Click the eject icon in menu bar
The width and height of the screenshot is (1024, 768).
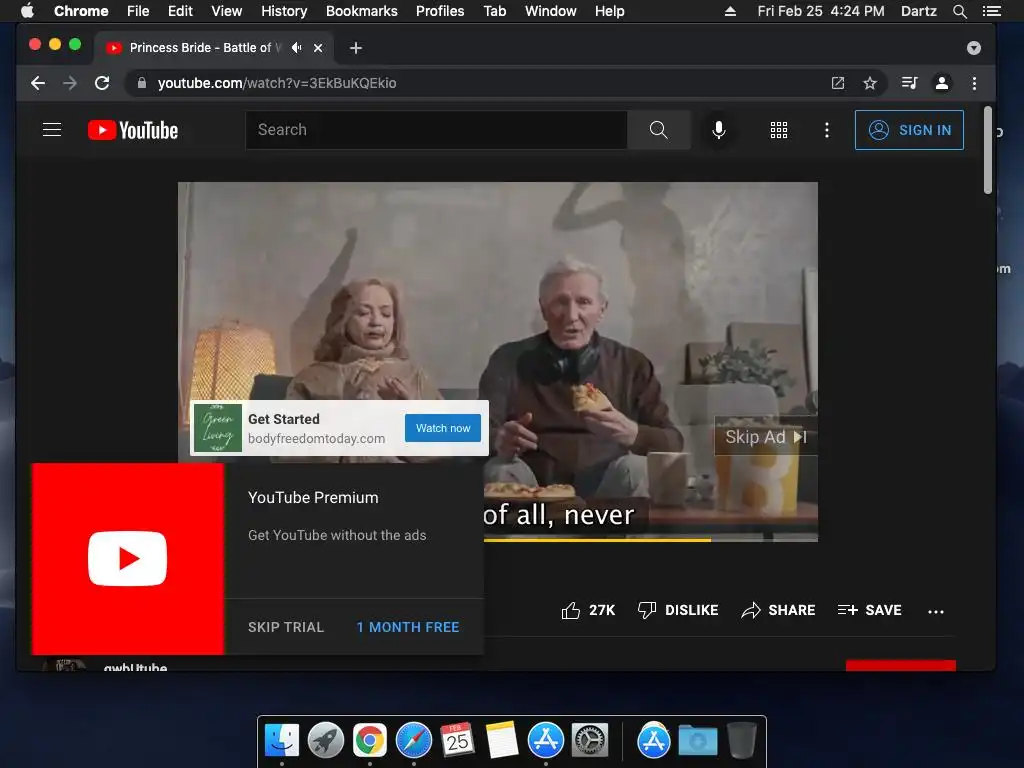click(x=730, y=11)
